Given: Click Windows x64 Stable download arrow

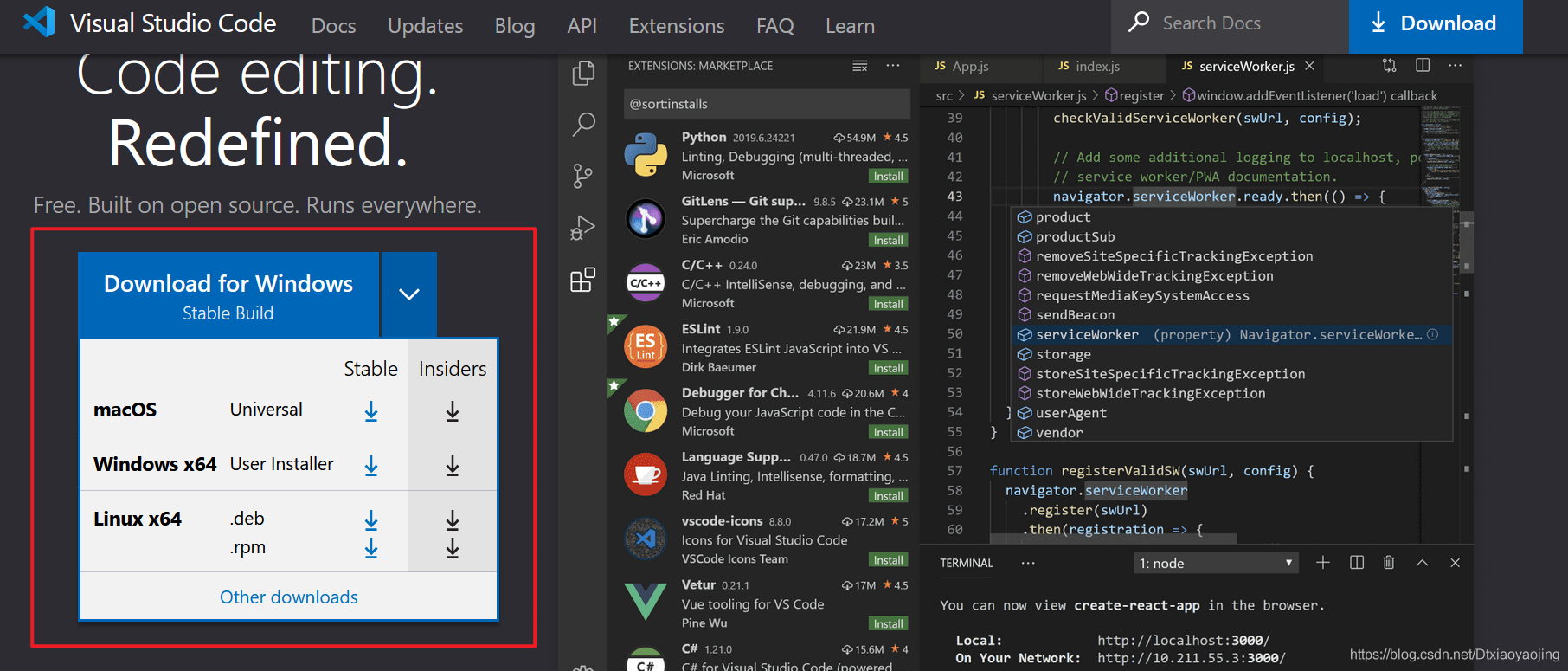Looking at the screenshot, I should coord(371,466).
